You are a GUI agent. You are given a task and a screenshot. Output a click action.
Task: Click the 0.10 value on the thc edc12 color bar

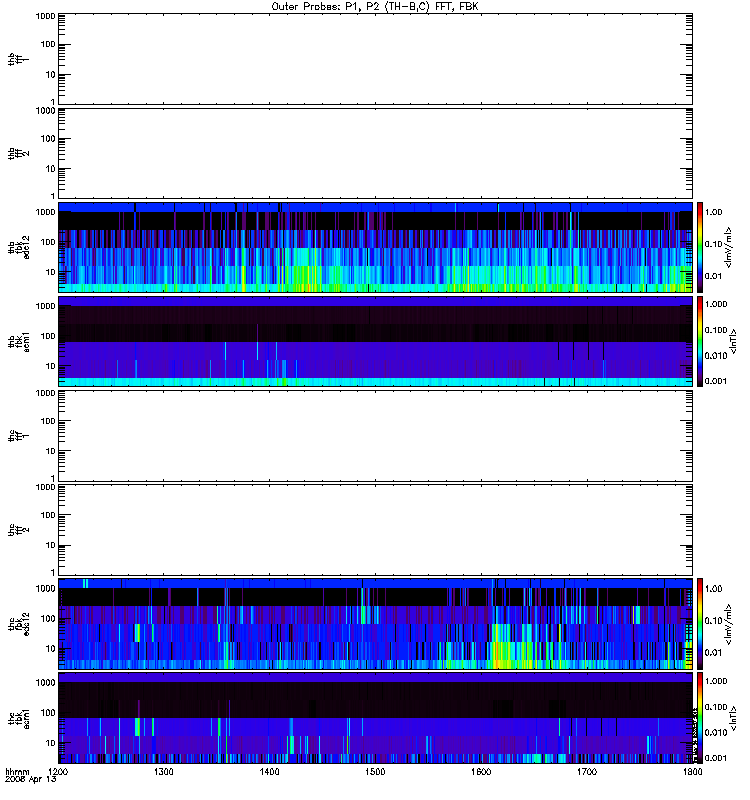click(713, 620)
